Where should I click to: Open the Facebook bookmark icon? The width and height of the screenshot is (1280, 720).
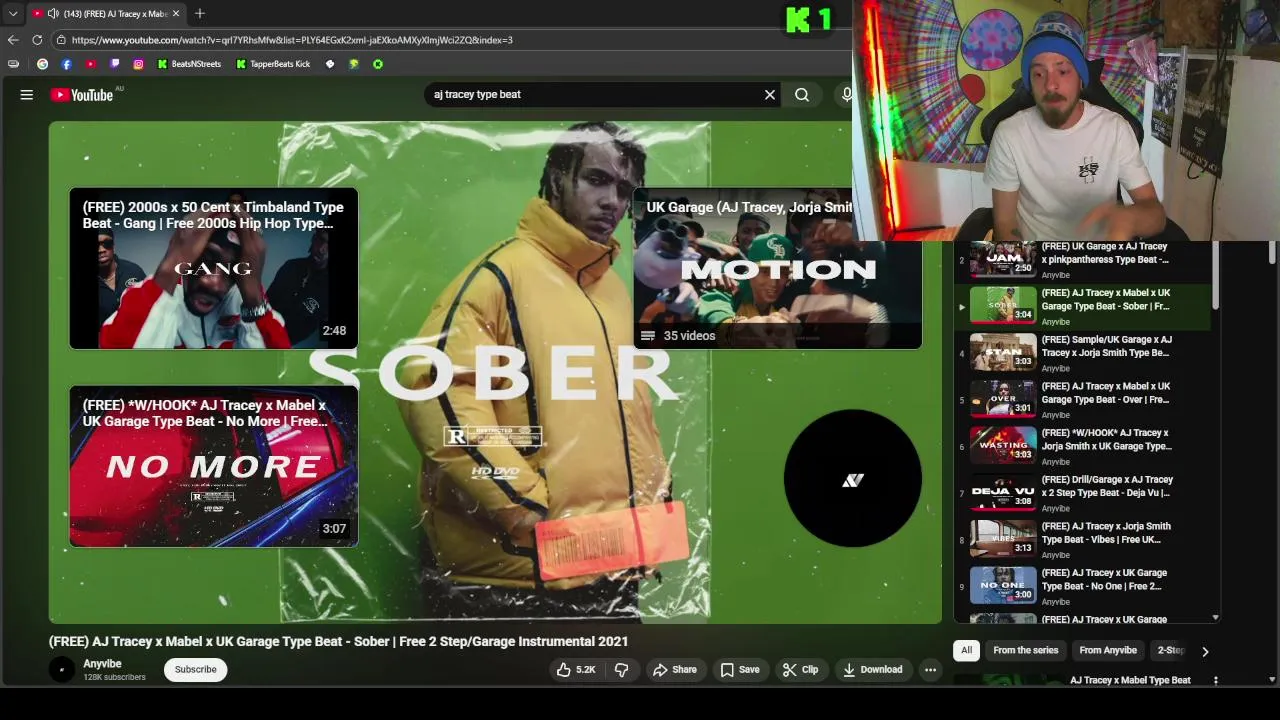click(66, 64)
